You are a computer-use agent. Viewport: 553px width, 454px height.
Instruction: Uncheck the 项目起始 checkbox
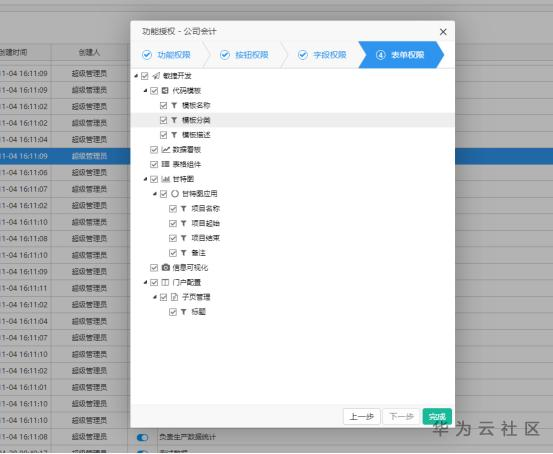[173, 223]
